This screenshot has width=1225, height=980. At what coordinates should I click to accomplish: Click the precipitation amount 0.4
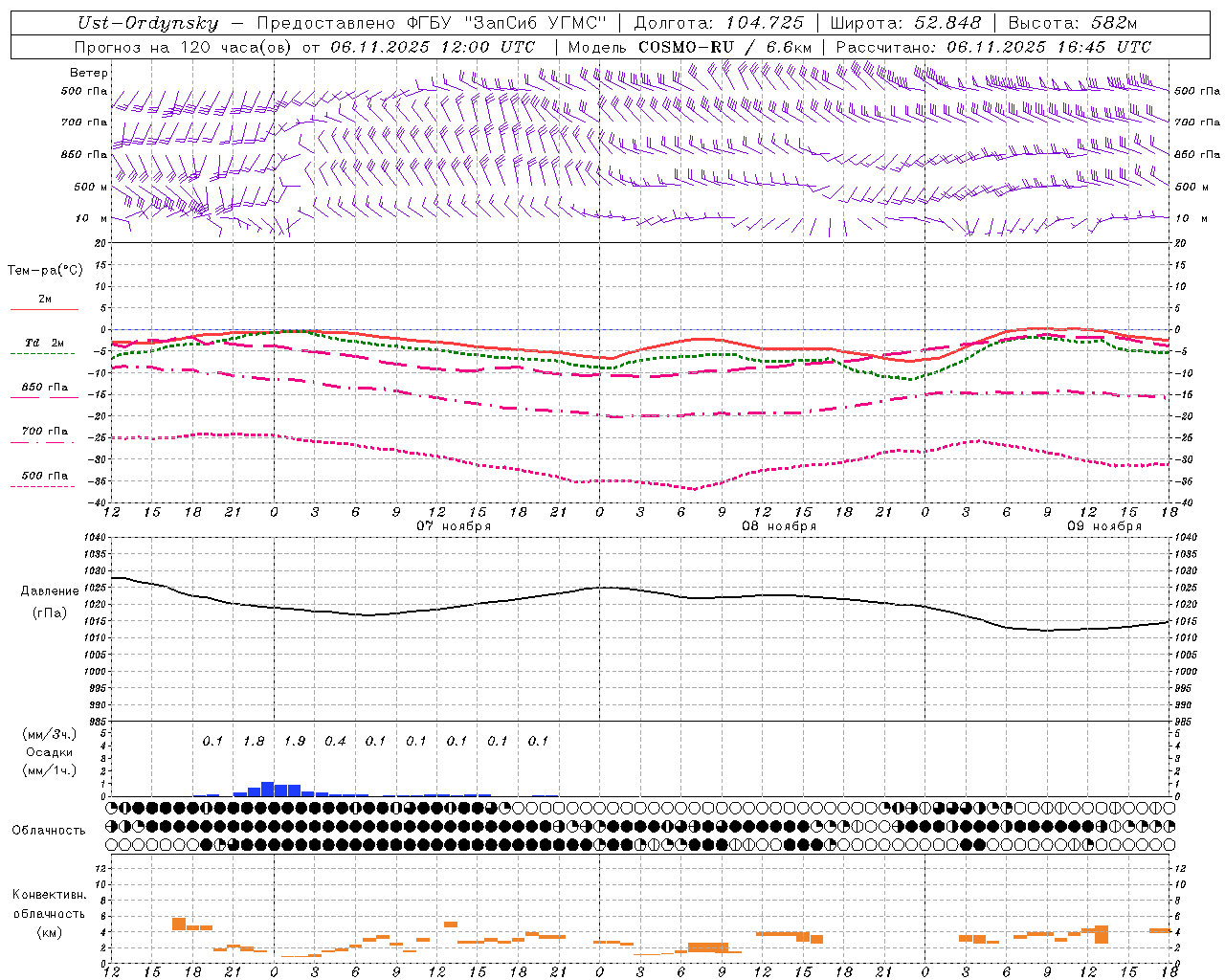[x=335, y=742]
